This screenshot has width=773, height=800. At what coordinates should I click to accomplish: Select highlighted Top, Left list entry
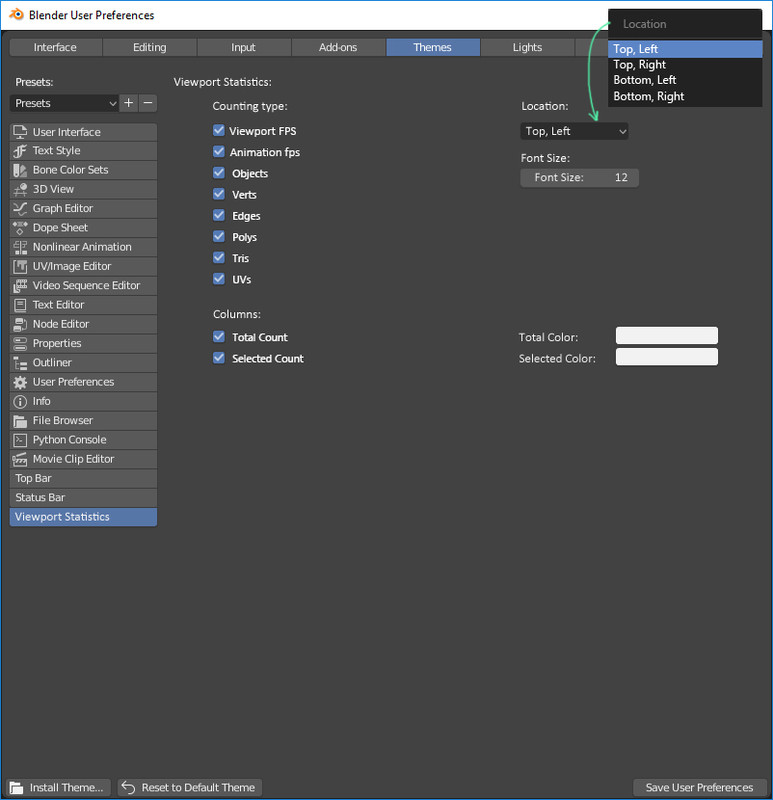pyautogui.click(x=685, y=49)
